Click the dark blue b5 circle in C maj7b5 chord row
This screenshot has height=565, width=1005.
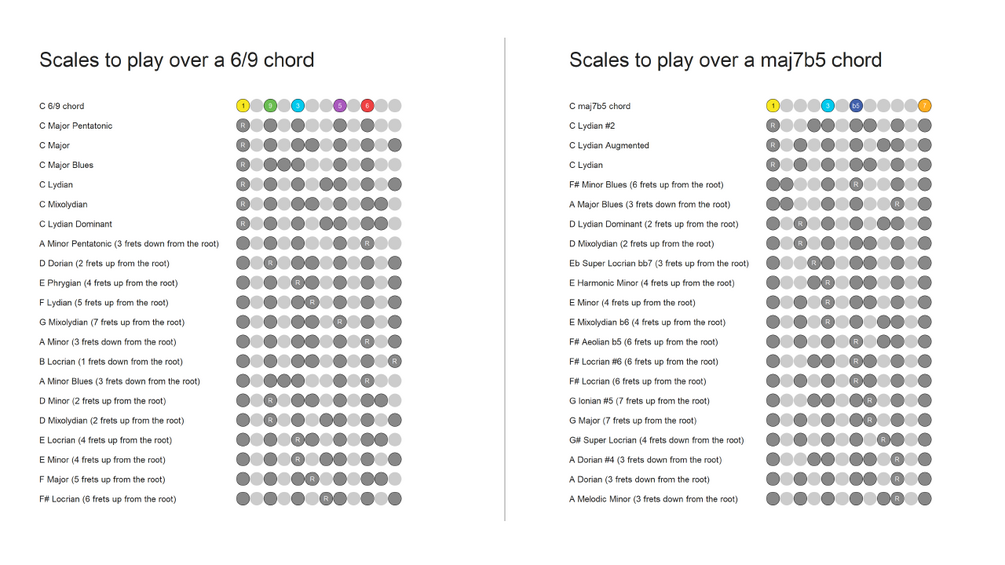coord(856,106)
